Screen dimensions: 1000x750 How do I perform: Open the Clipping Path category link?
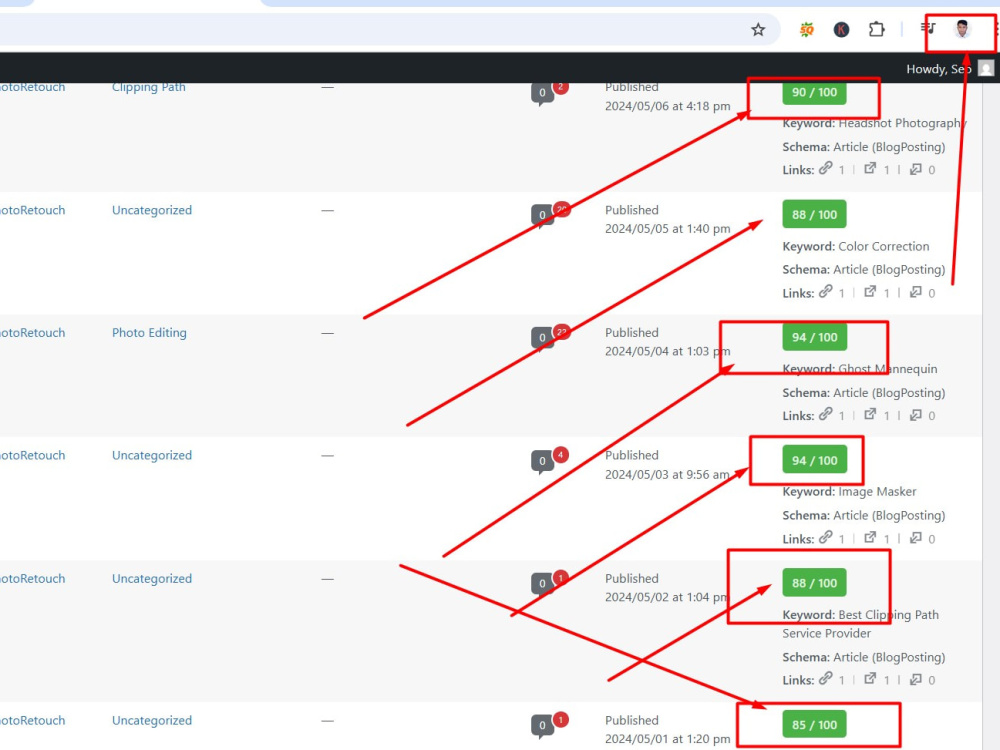coord(149,87)
